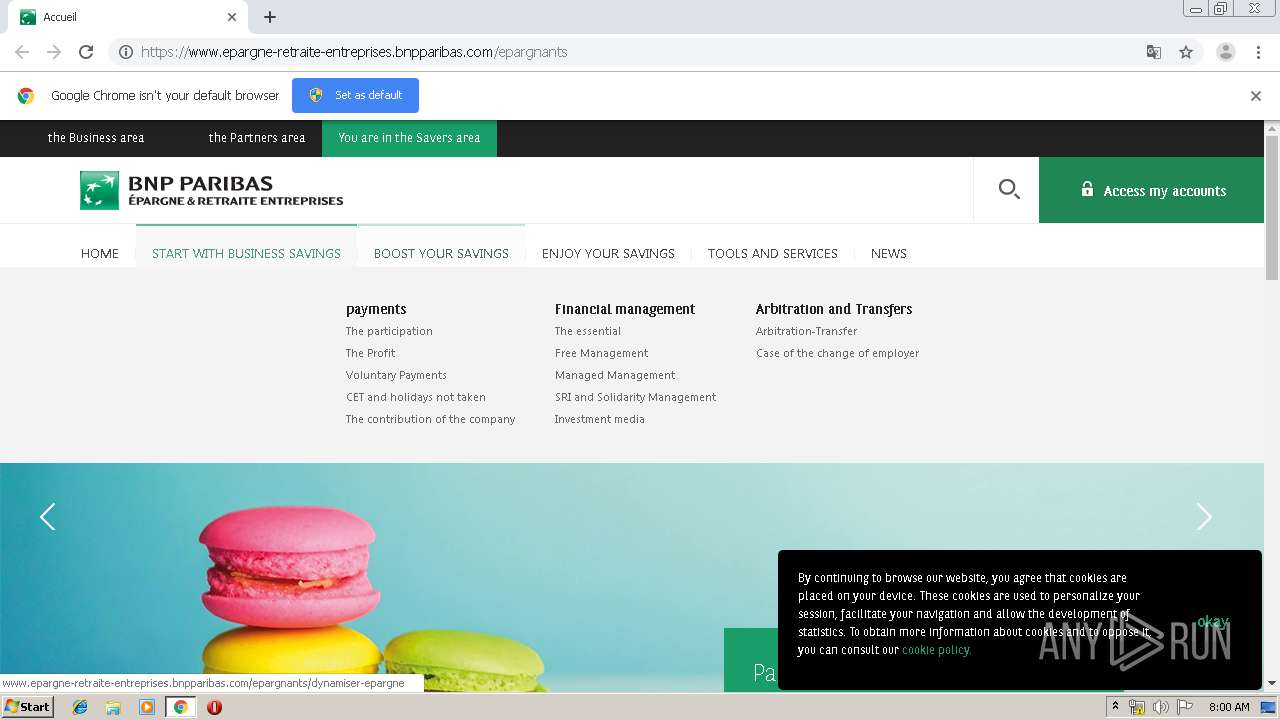This screenshot has width=1280, height=720.
Task: Open the cookie policy link
Action: tap(936, 650)
